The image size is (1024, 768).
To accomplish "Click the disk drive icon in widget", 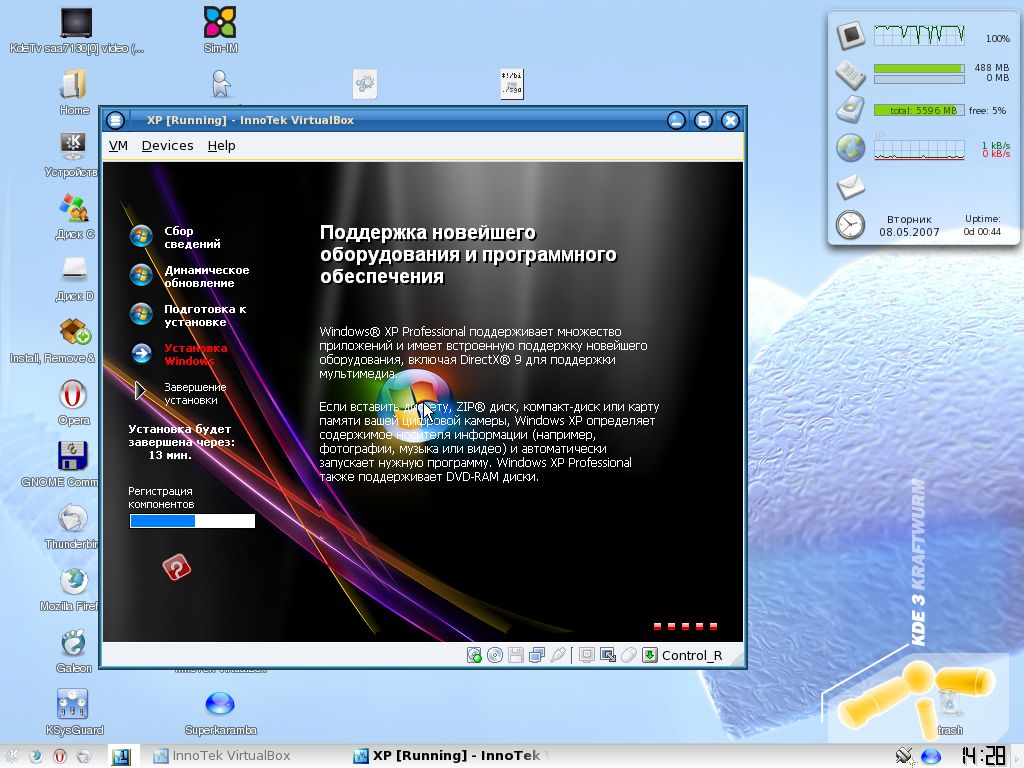I will point(850,110).
